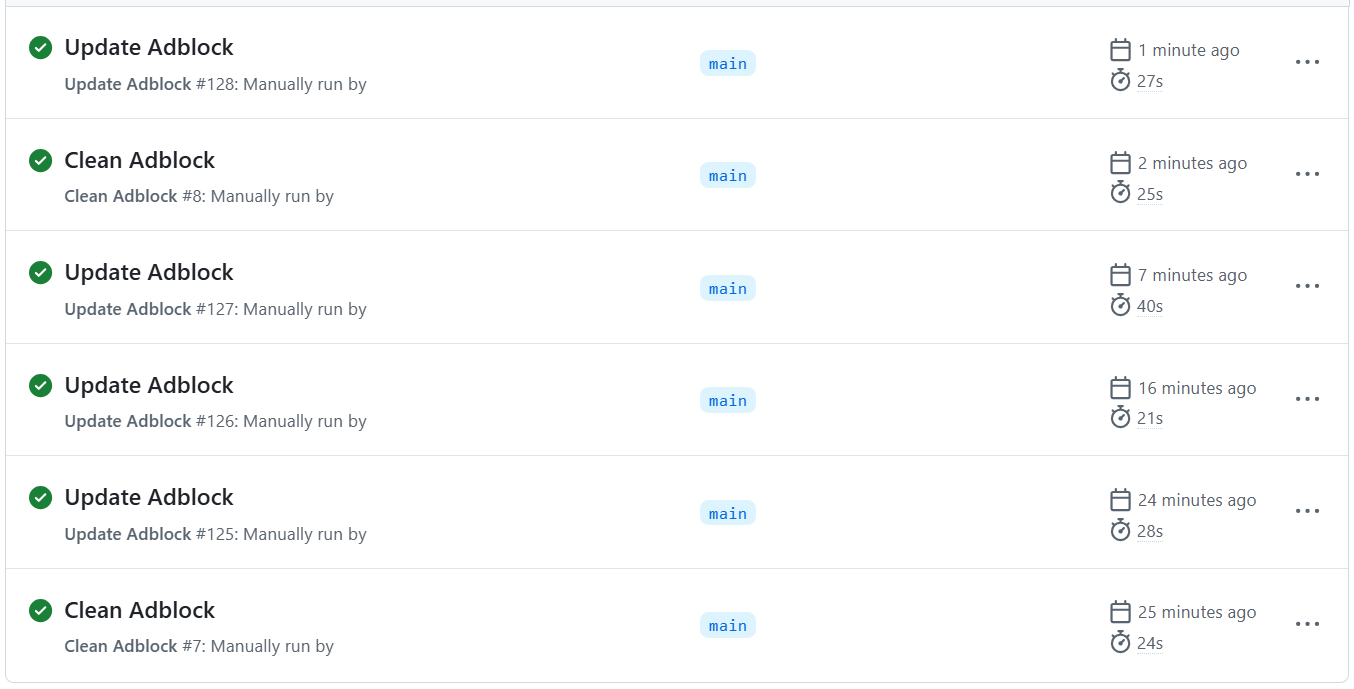1354x689 pixels.
Task: Expand kebab menu for Update Adblock #126
Action: (x=1307, y=399)
